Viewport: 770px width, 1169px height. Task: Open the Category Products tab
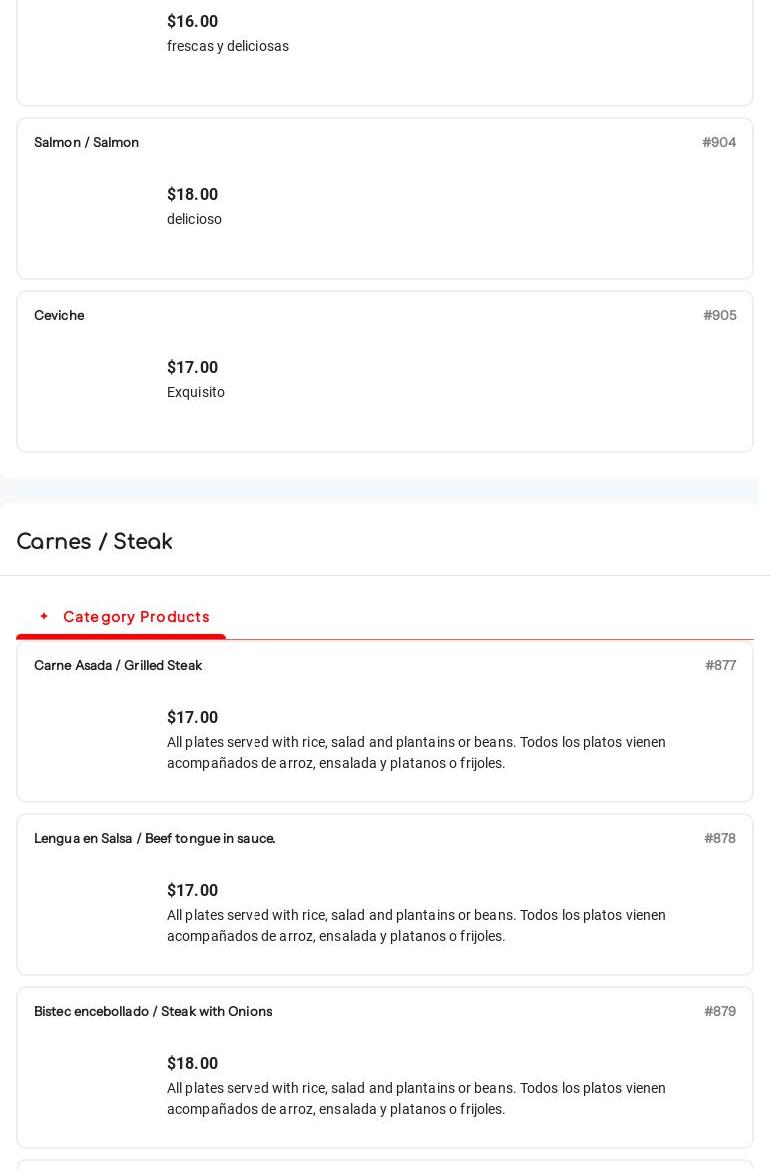point(136,617)
